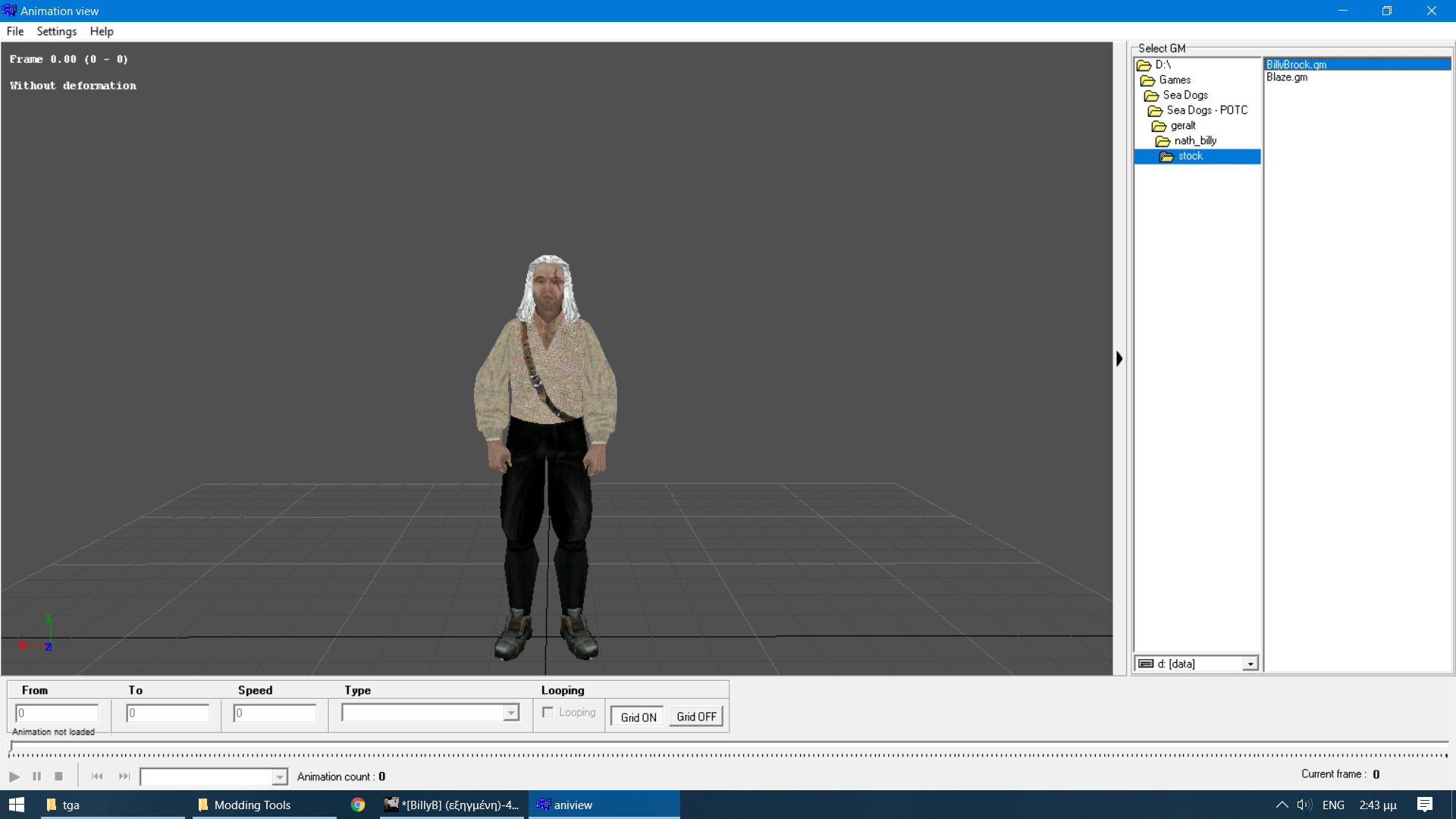
Task: Switch to Modding Tools folder window
Action: (x=264, y=805)
